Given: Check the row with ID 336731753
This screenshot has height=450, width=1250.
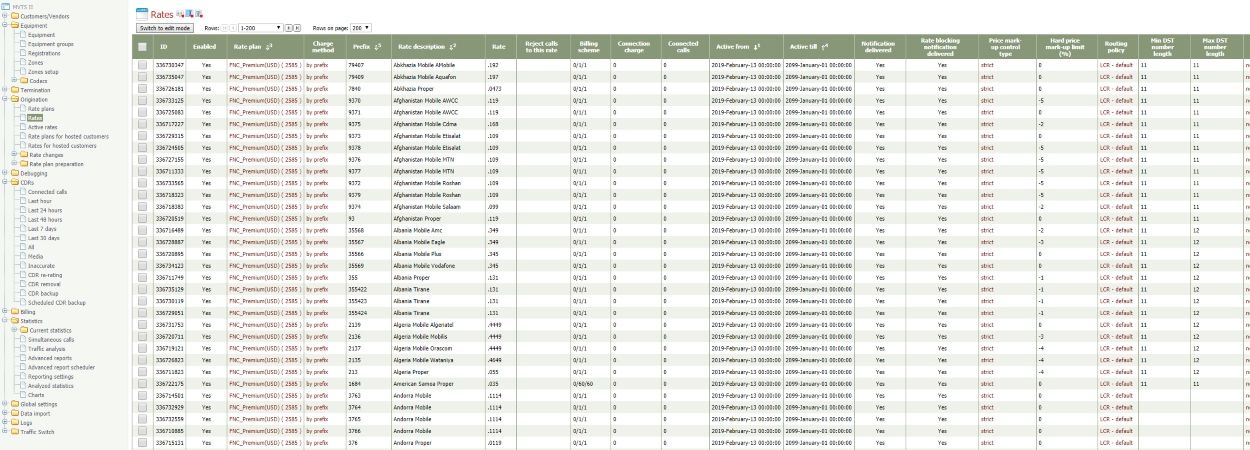Looking at the screenshot, I should (x=142, y=324).
